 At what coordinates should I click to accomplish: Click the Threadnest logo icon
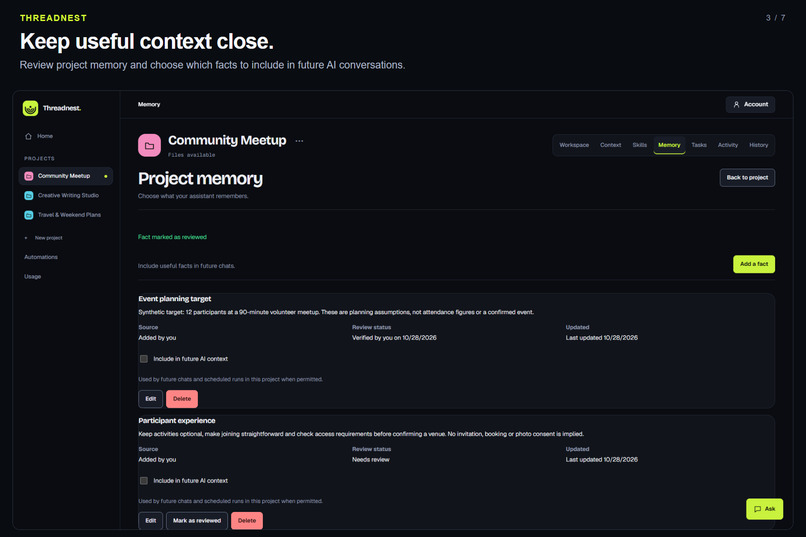pyautogui.click(x=30, y=108)
